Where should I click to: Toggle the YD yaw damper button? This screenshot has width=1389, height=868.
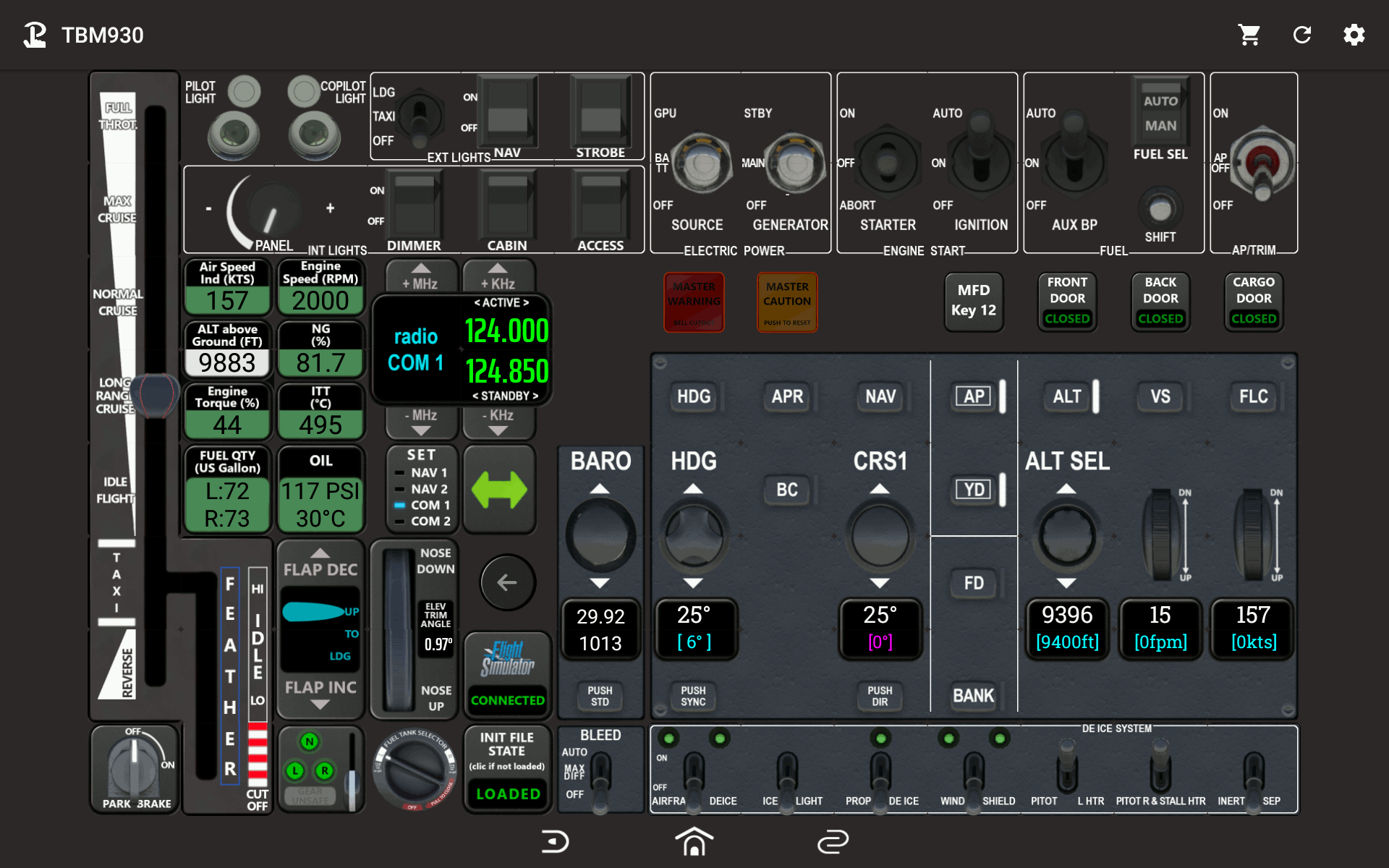click(x=974, y=490)
